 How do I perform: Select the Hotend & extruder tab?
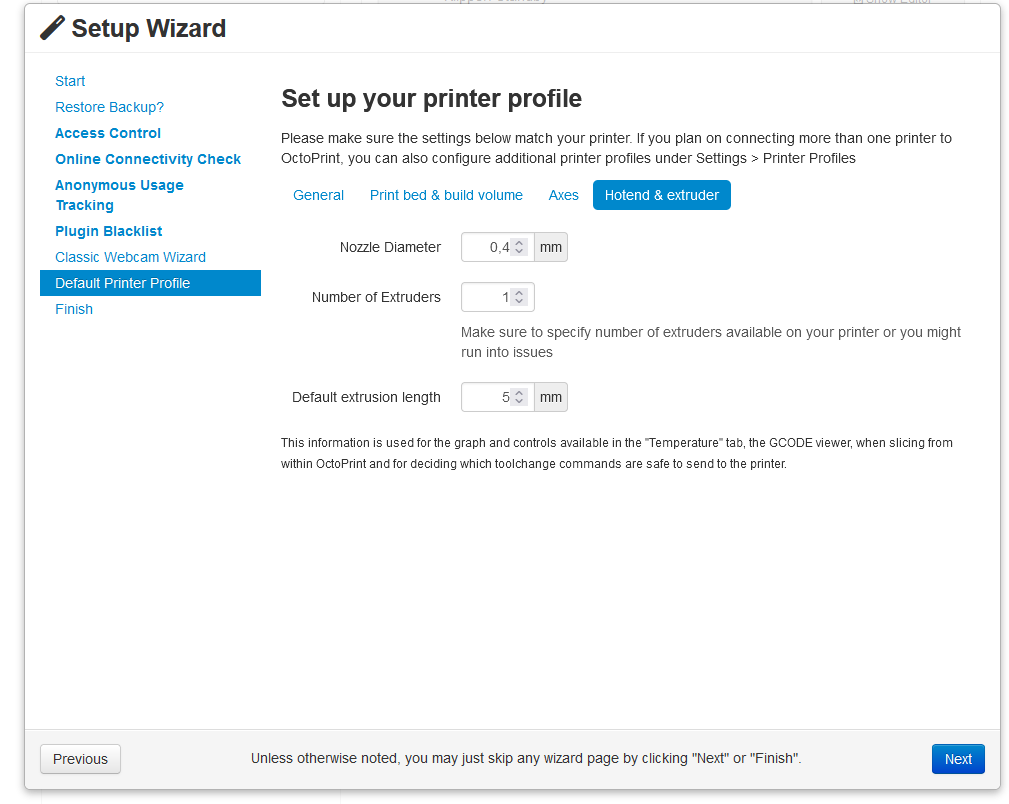point(661,195)
